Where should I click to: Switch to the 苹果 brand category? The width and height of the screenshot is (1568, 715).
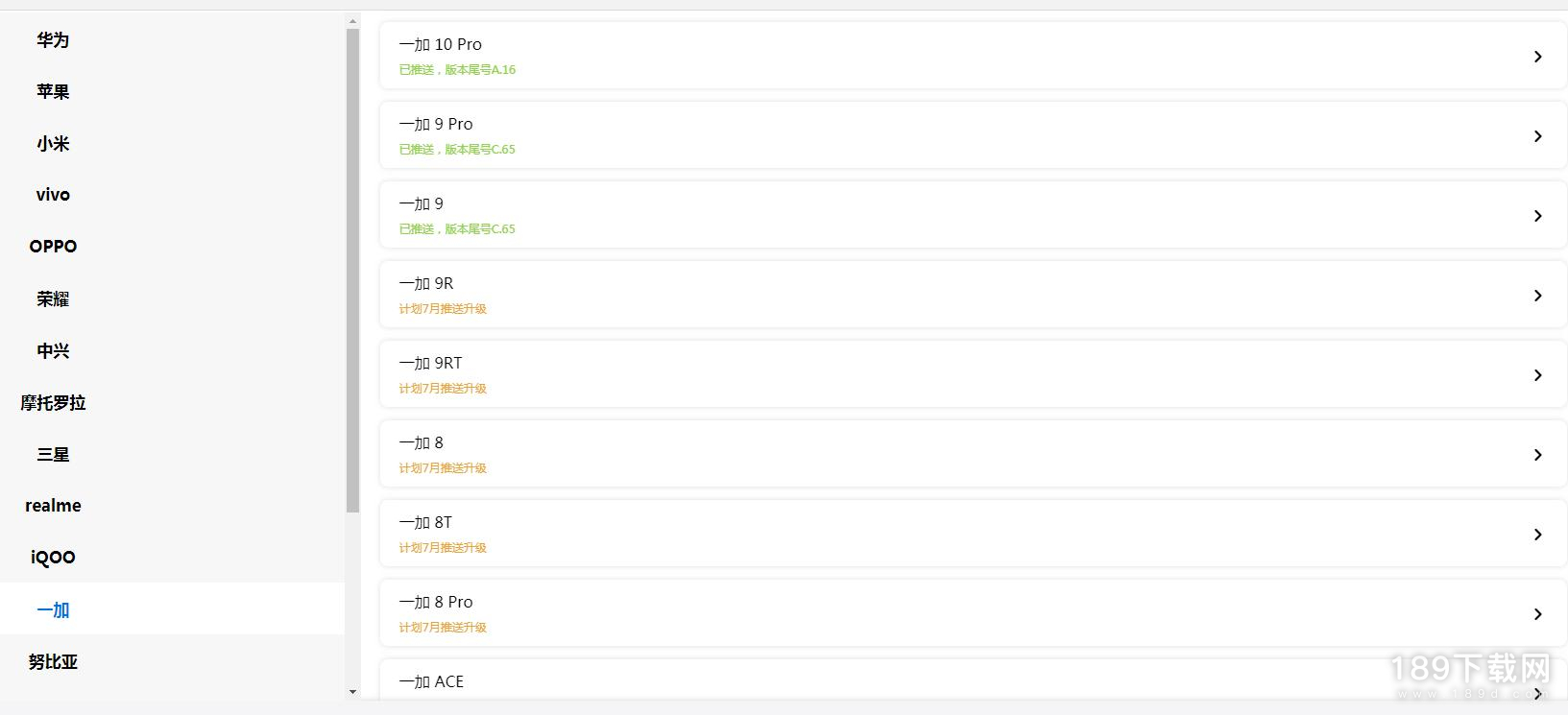pos(53,92)
